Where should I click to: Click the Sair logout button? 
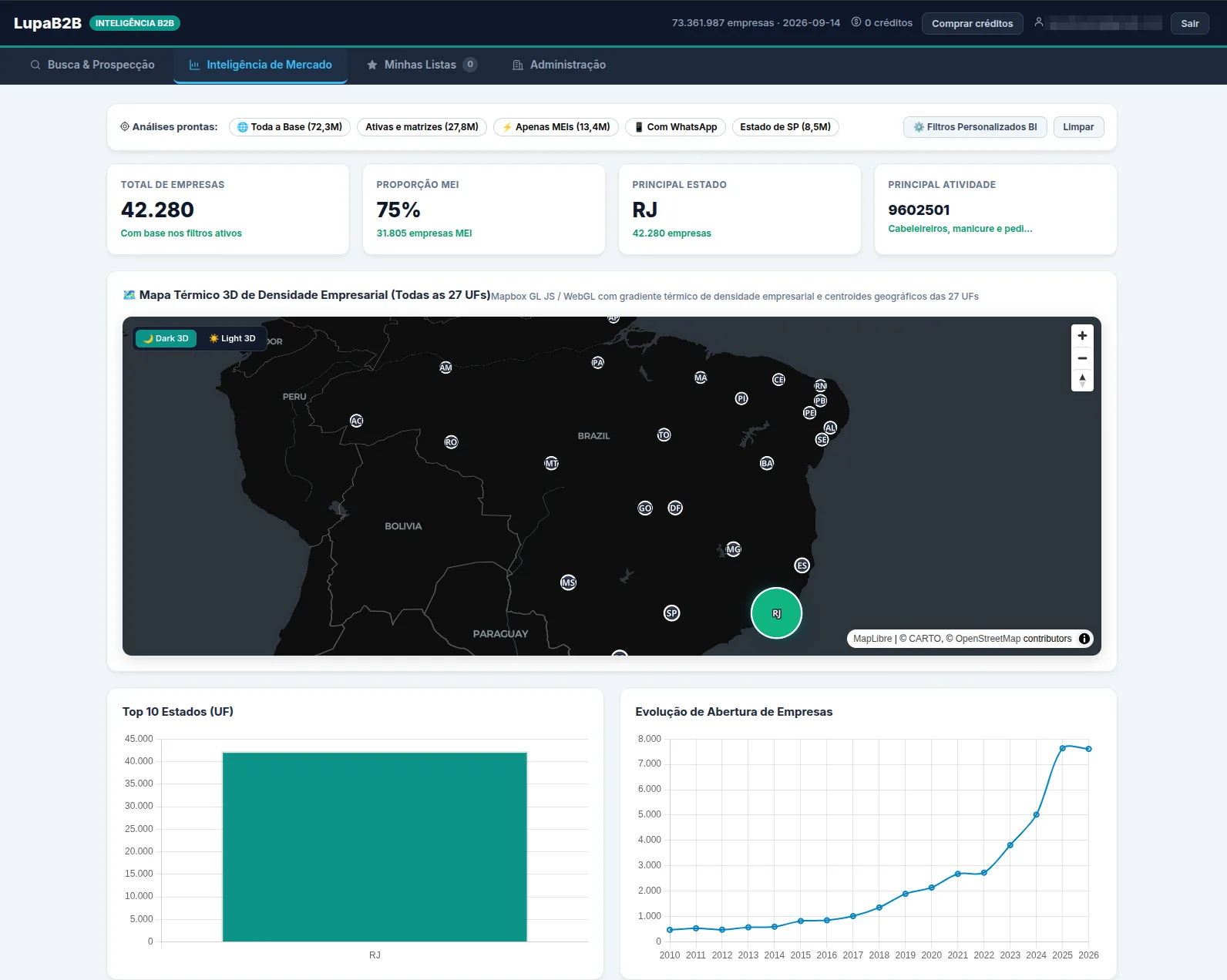pos(1189,23)
